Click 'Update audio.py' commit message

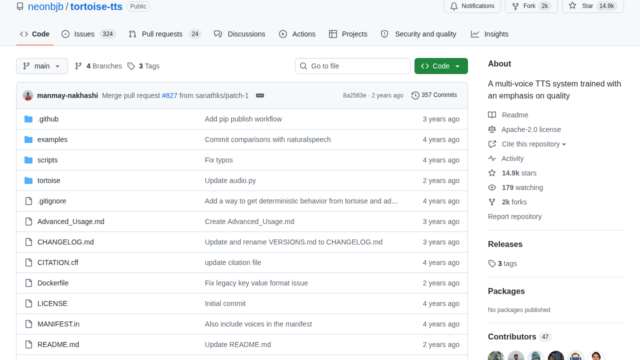230,180
